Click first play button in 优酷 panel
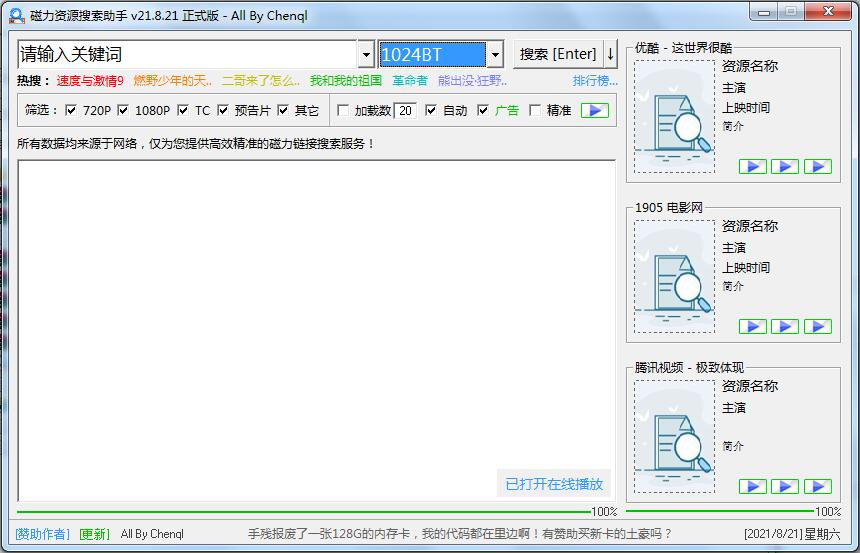The width and height of the screenshot is (860, 553). click(x=752, y=166)
